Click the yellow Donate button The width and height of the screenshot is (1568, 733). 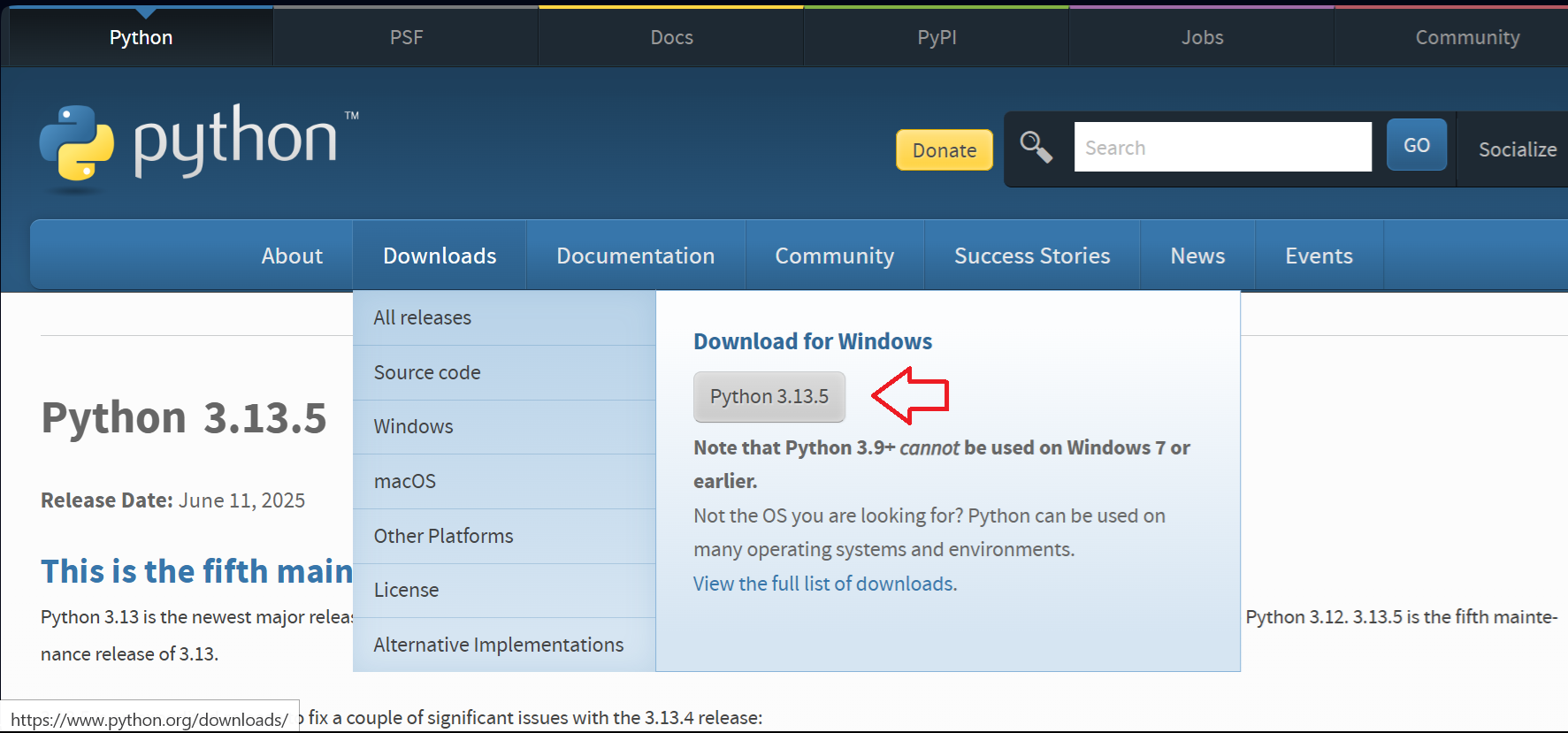[944, 150]
